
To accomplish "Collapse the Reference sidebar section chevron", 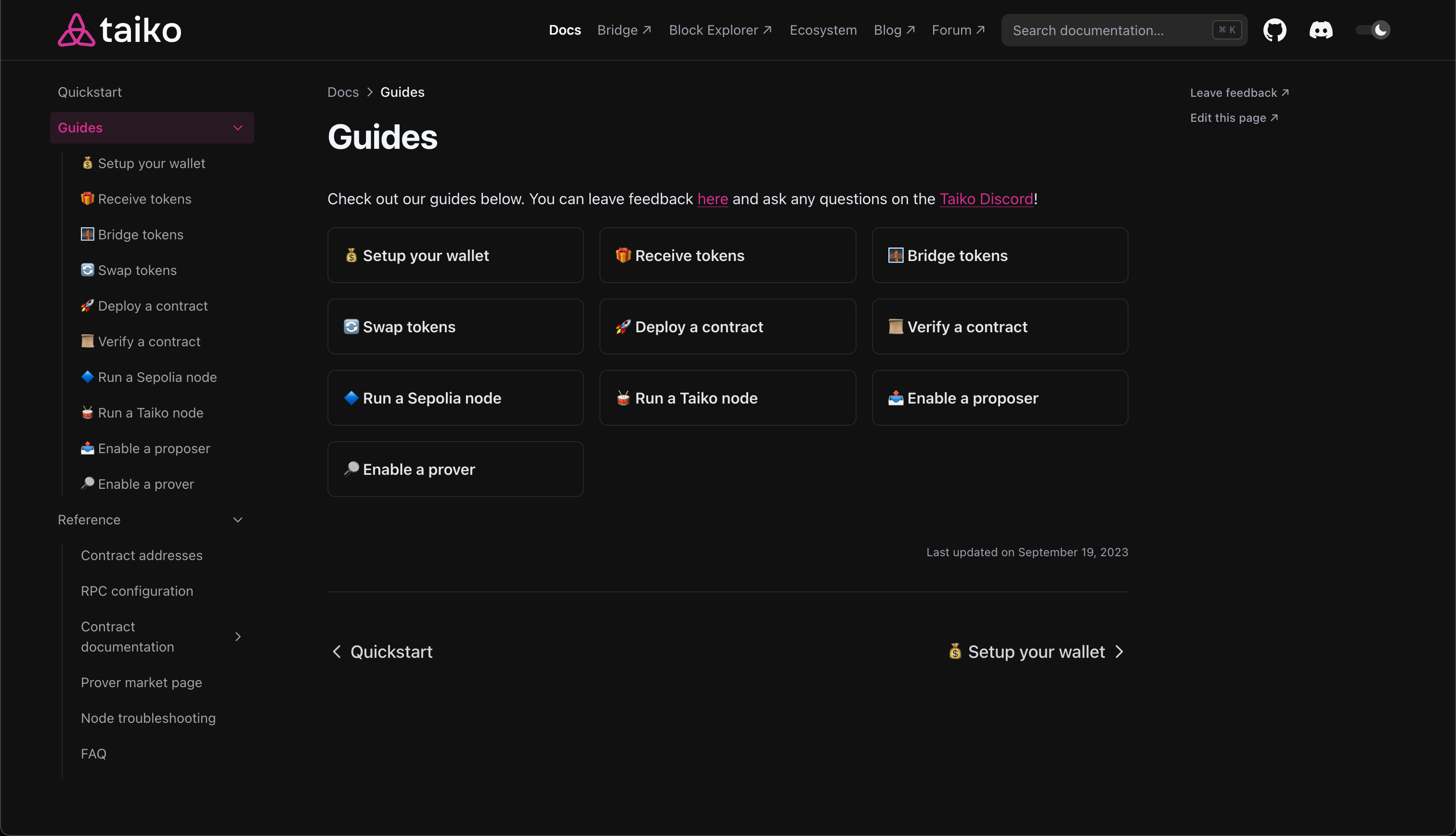I will [237, 520].
